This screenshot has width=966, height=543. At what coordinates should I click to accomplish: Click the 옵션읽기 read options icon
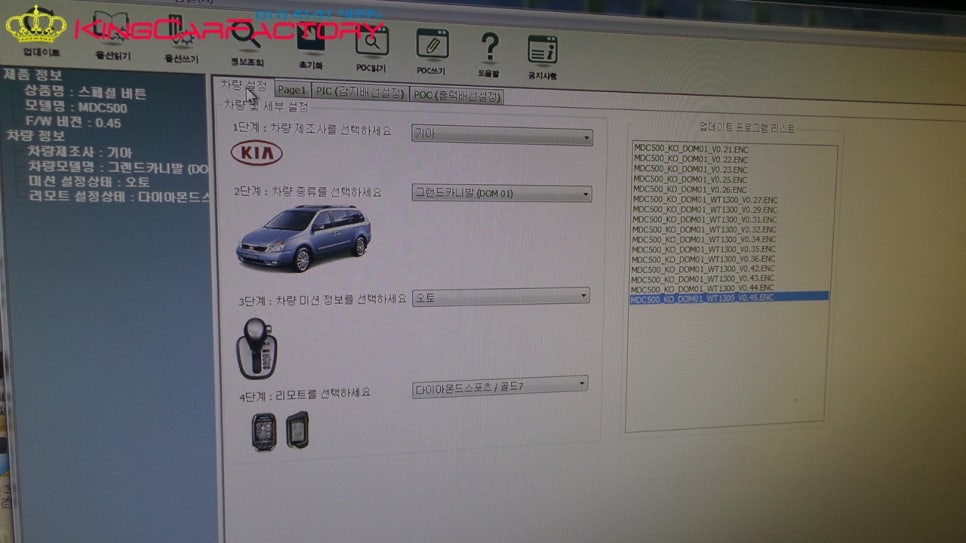tap(112, 36)
